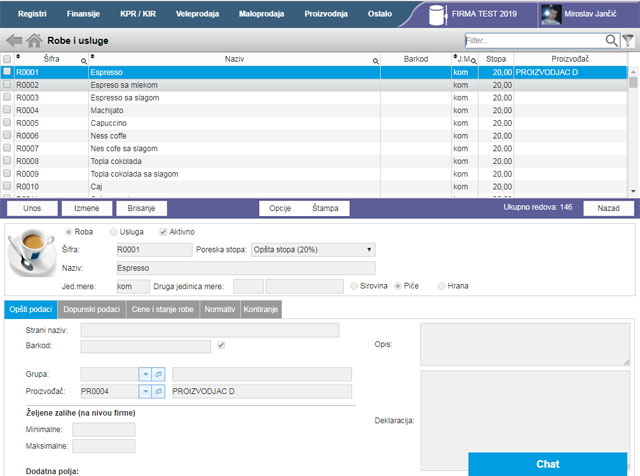Click the lookup icon next to Grupa field
640x476 pixels.
[x=158, y=373]
